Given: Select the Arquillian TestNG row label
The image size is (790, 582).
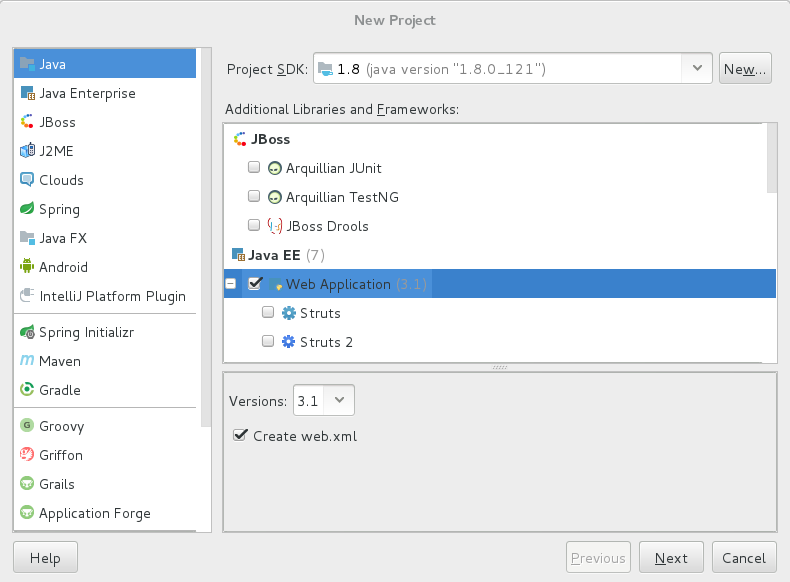Looking at the screenshot, I should [x=342, y=197].
